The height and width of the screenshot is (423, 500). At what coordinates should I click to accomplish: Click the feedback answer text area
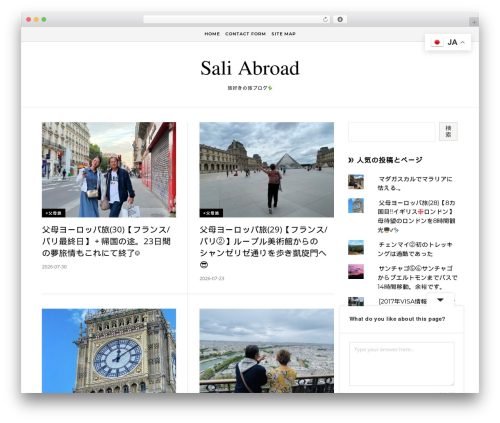point(402,364)
